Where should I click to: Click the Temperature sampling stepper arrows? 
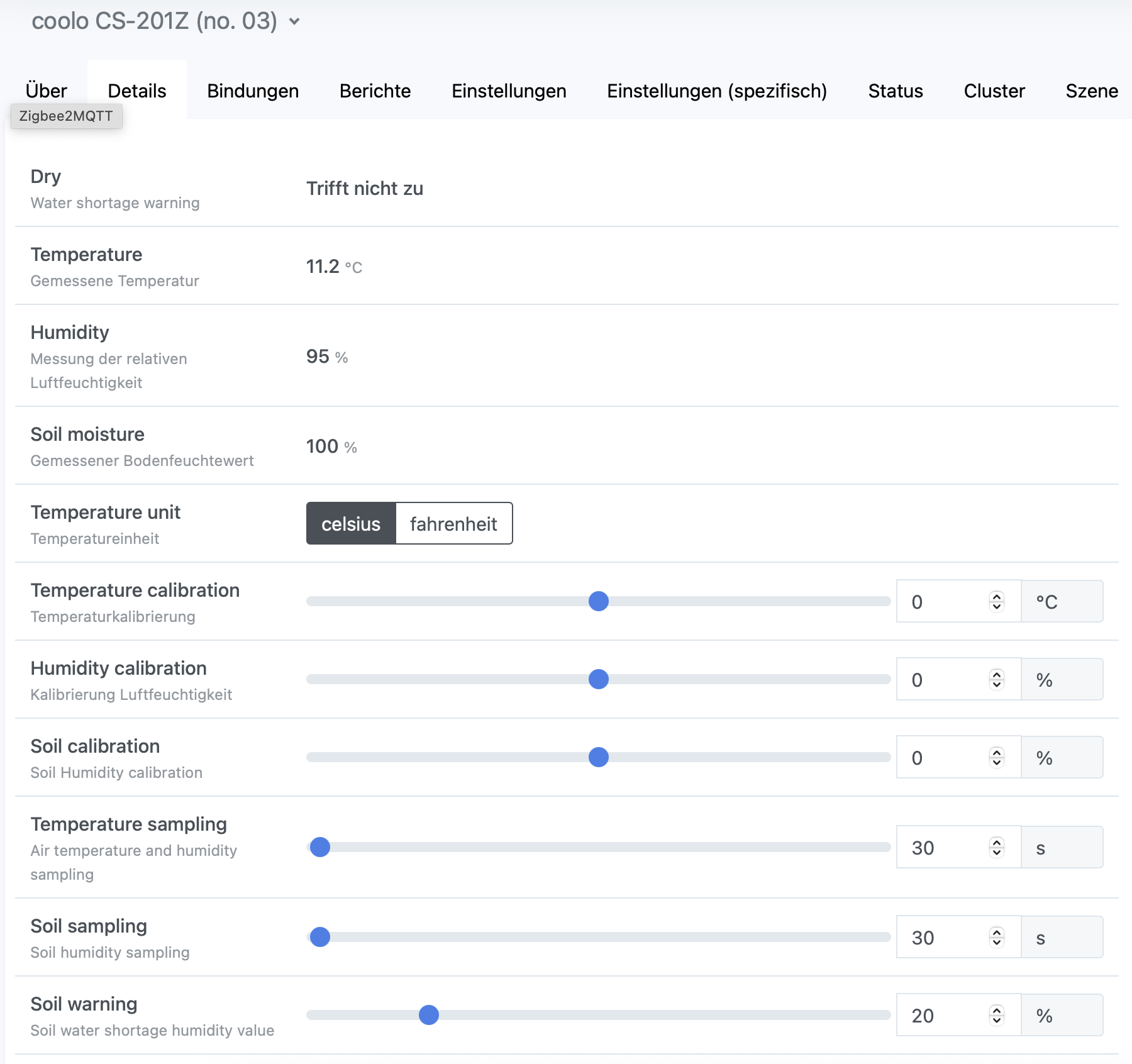tap(996, 848)
